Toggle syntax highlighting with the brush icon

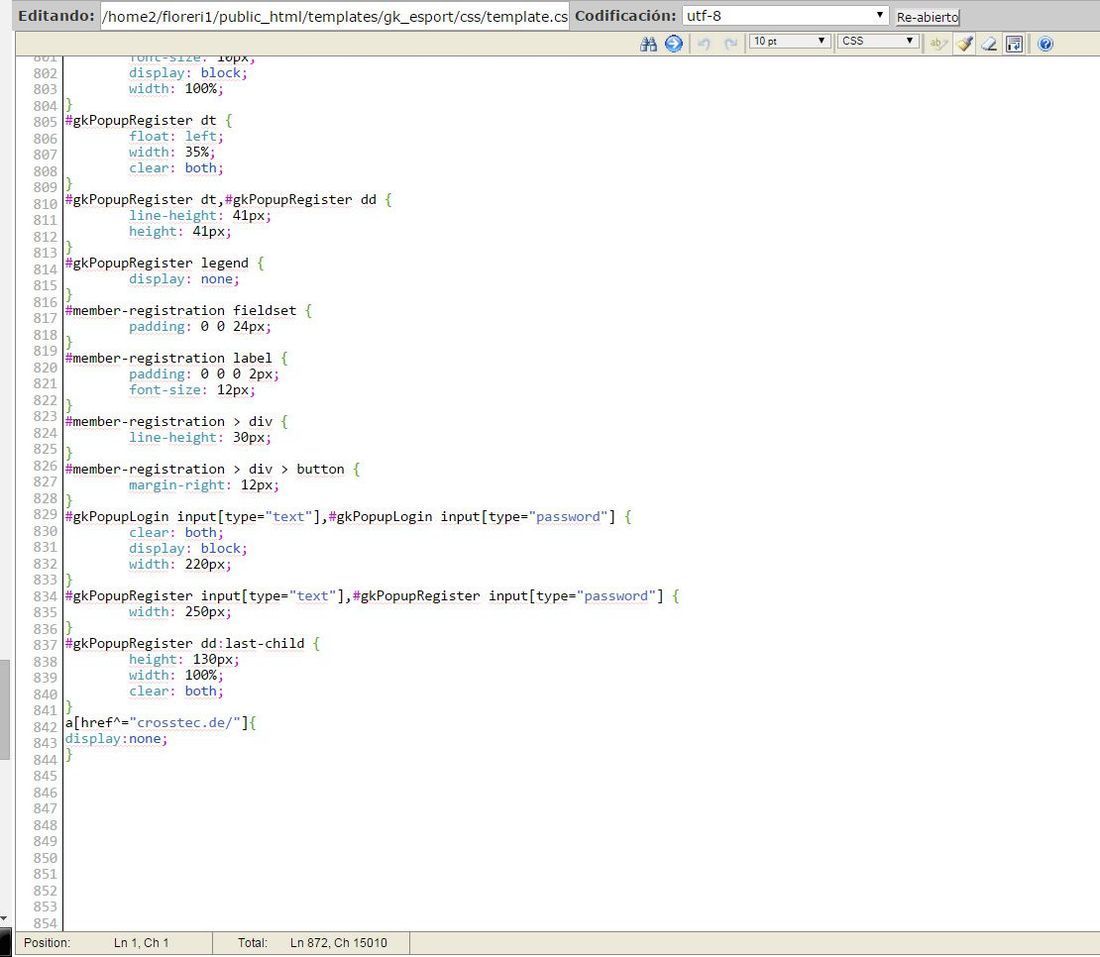pos(965,44)
